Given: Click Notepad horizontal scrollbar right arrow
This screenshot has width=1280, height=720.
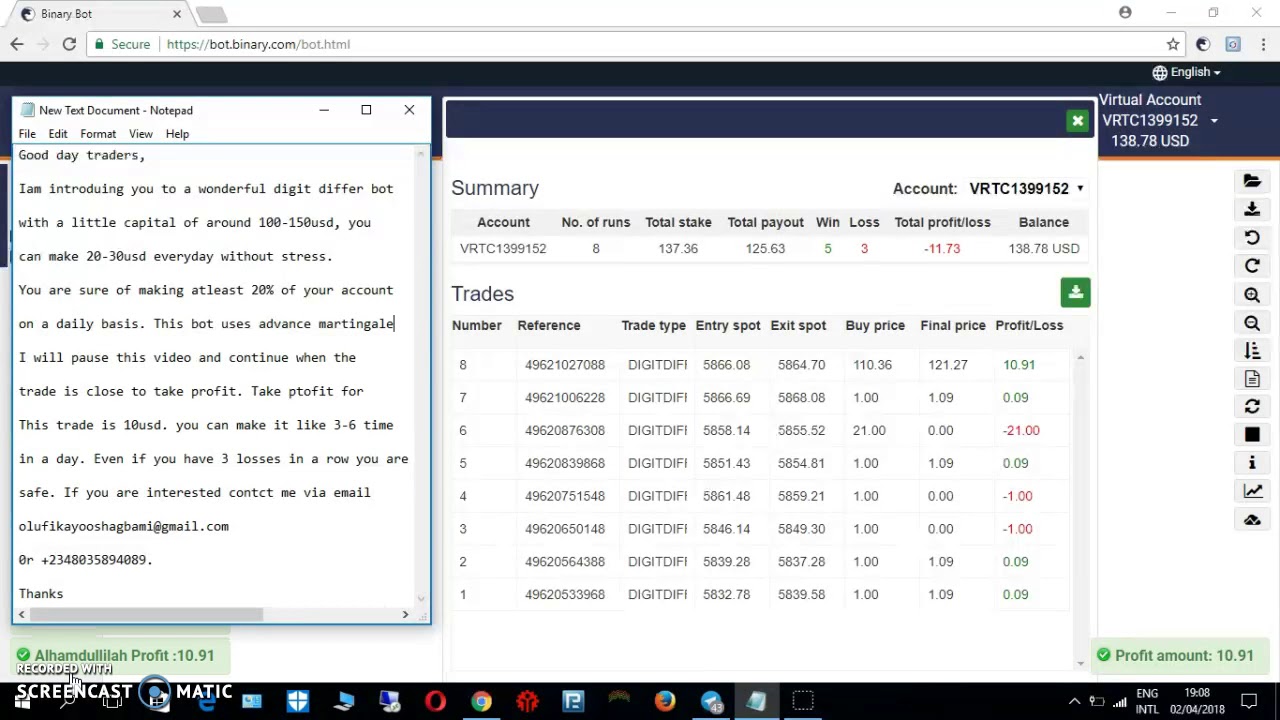Looking at the screenshot, I should click(405, 615).
